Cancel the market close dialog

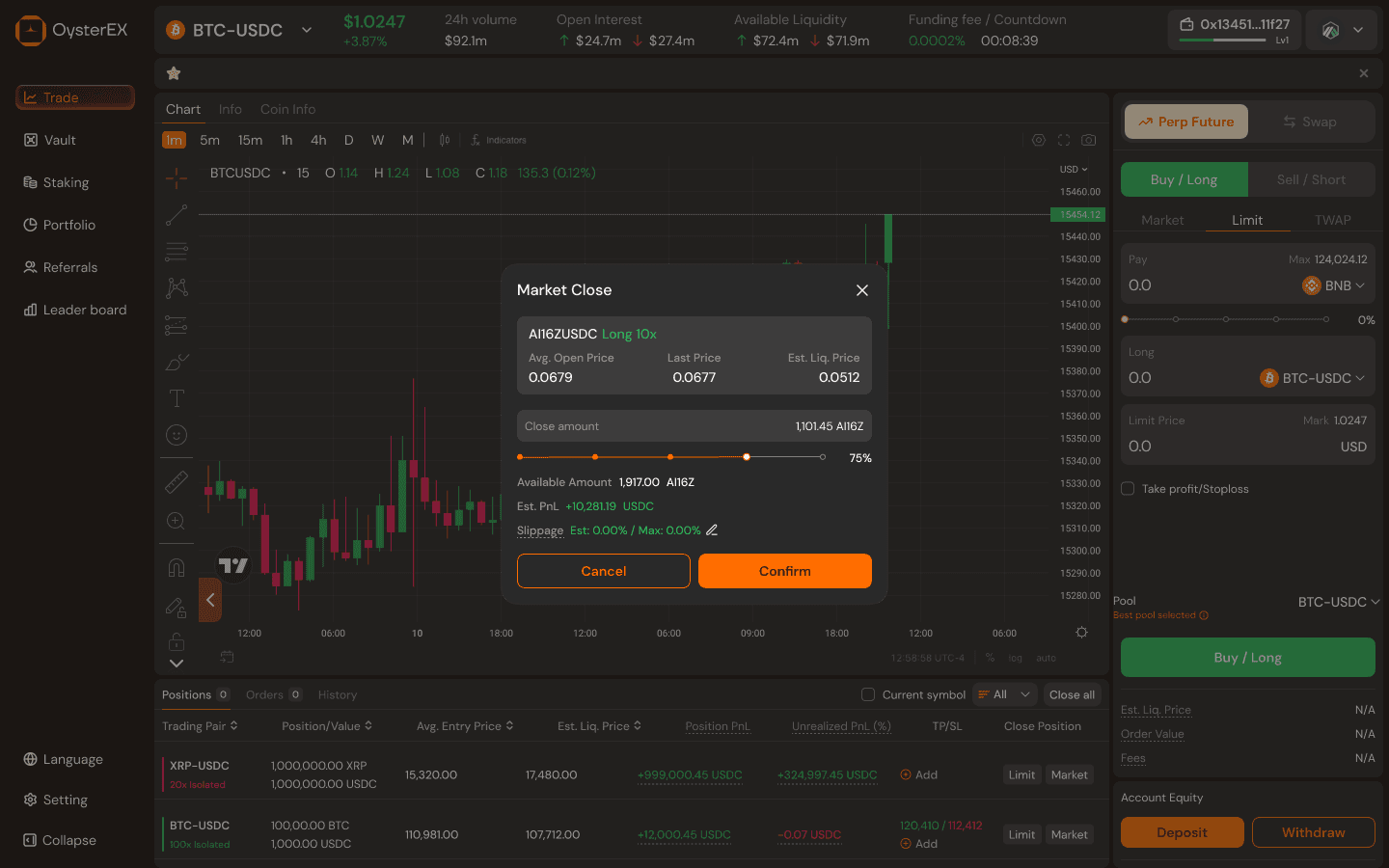coord(604,571)
